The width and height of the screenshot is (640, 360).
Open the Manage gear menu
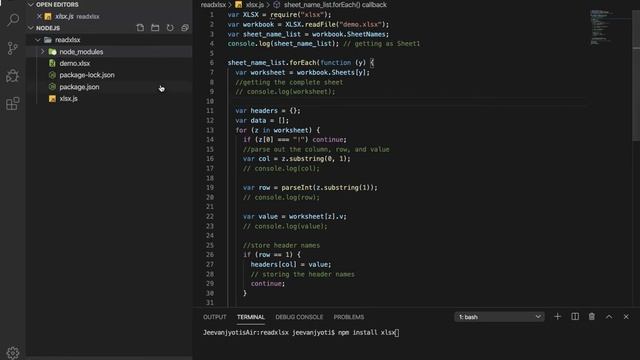[13, 353]
